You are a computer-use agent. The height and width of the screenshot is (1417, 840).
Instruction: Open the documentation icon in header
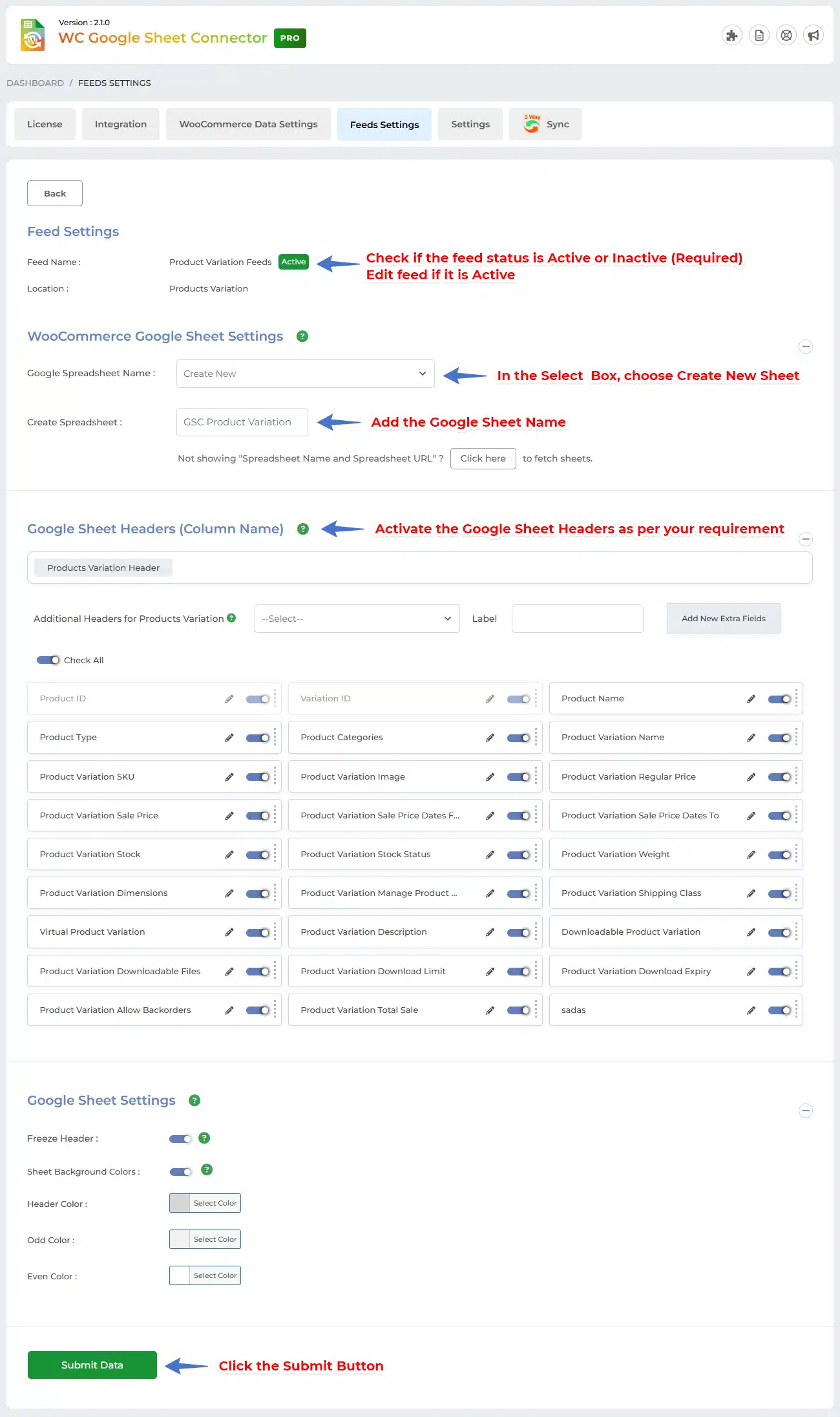coord(759,36)
